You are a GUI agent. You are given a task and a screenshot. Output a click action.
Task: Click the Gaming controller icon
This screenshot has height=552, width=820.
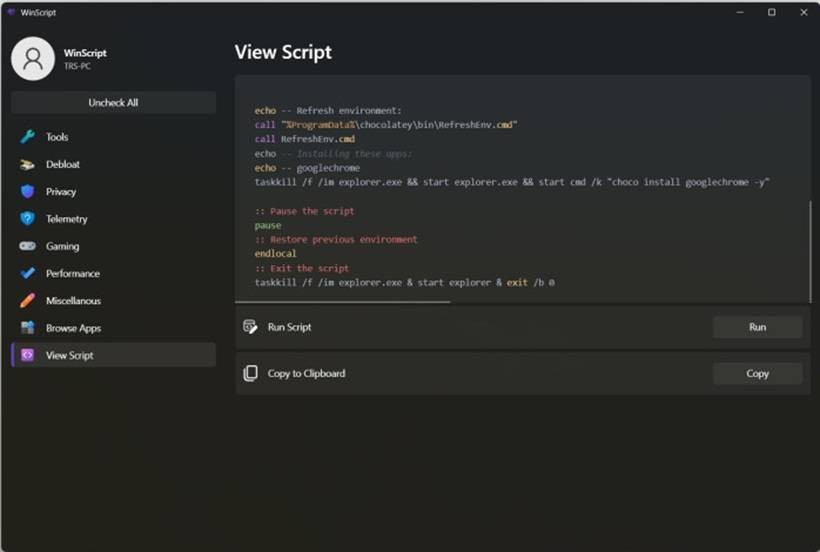28,246
